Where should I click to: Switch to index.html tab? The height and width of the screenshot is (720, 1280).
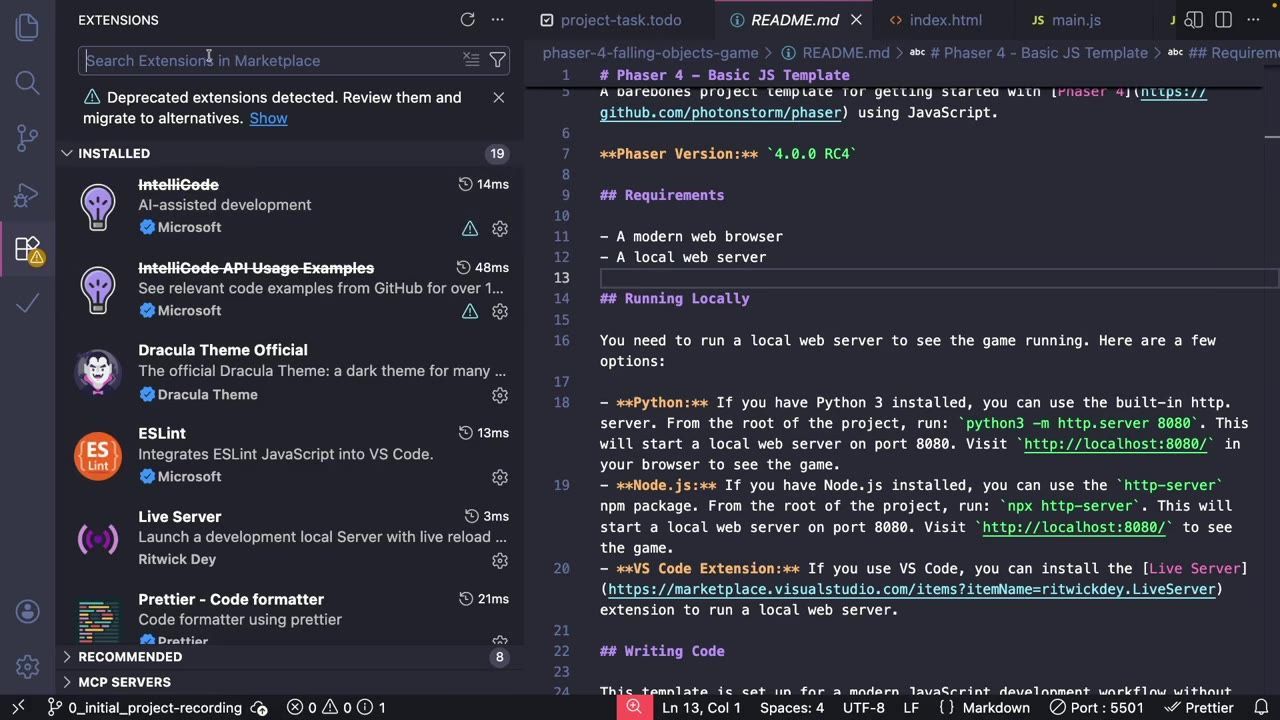(945, 20)
